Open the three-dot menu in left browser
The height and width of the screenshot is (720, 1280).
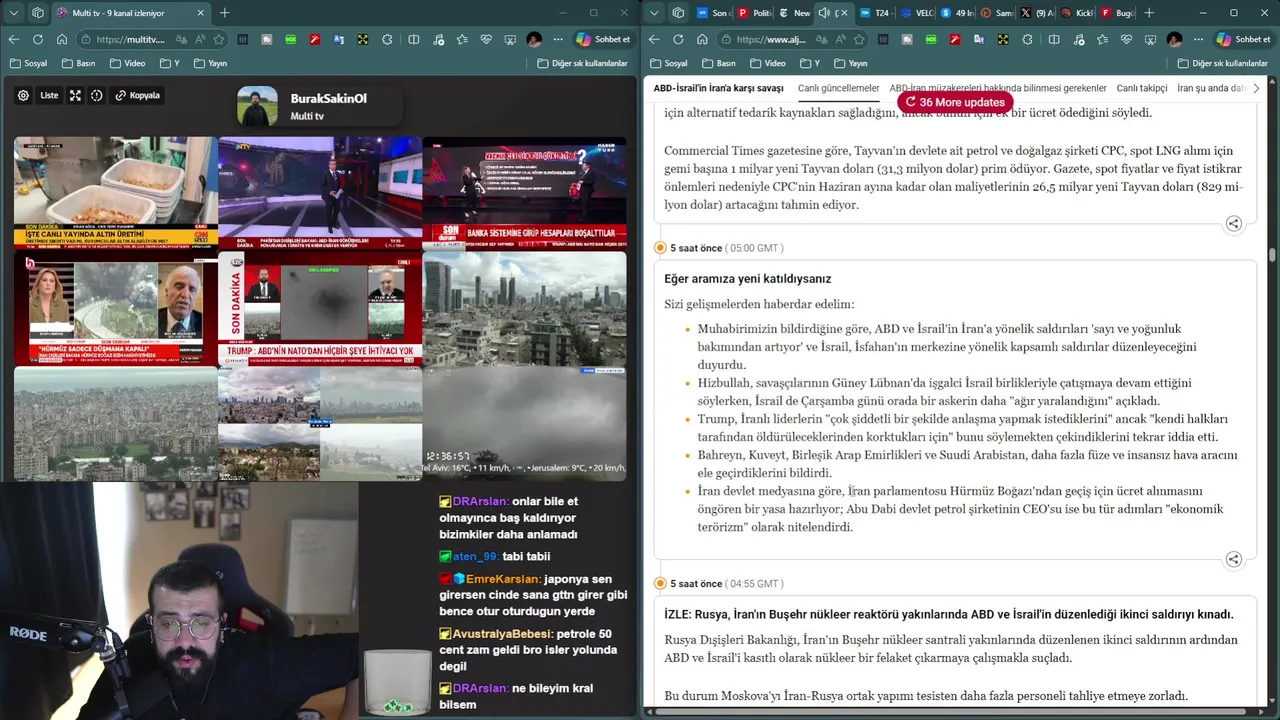coord(557,39)
